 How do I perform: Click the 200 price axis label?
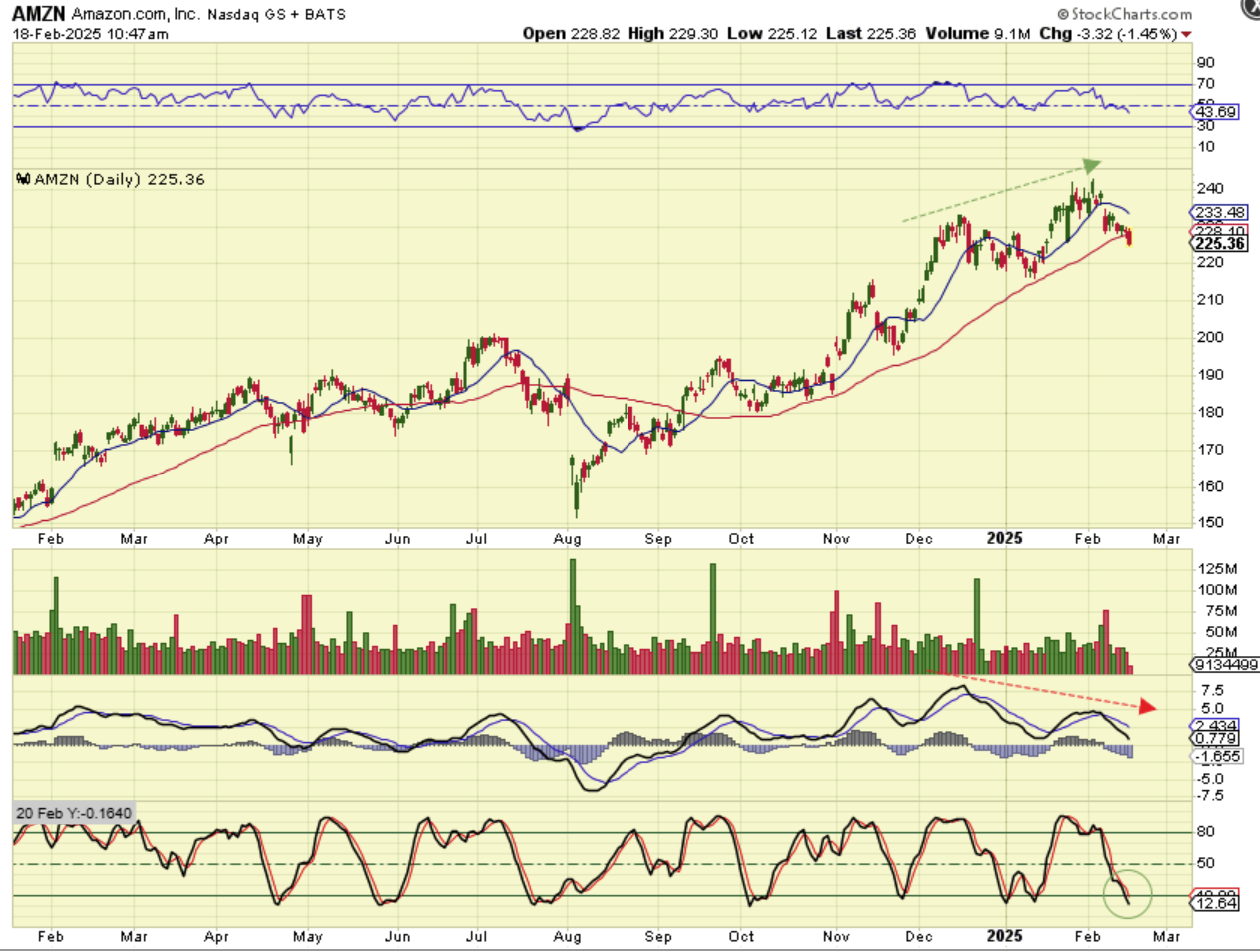tap(1209, 337)
